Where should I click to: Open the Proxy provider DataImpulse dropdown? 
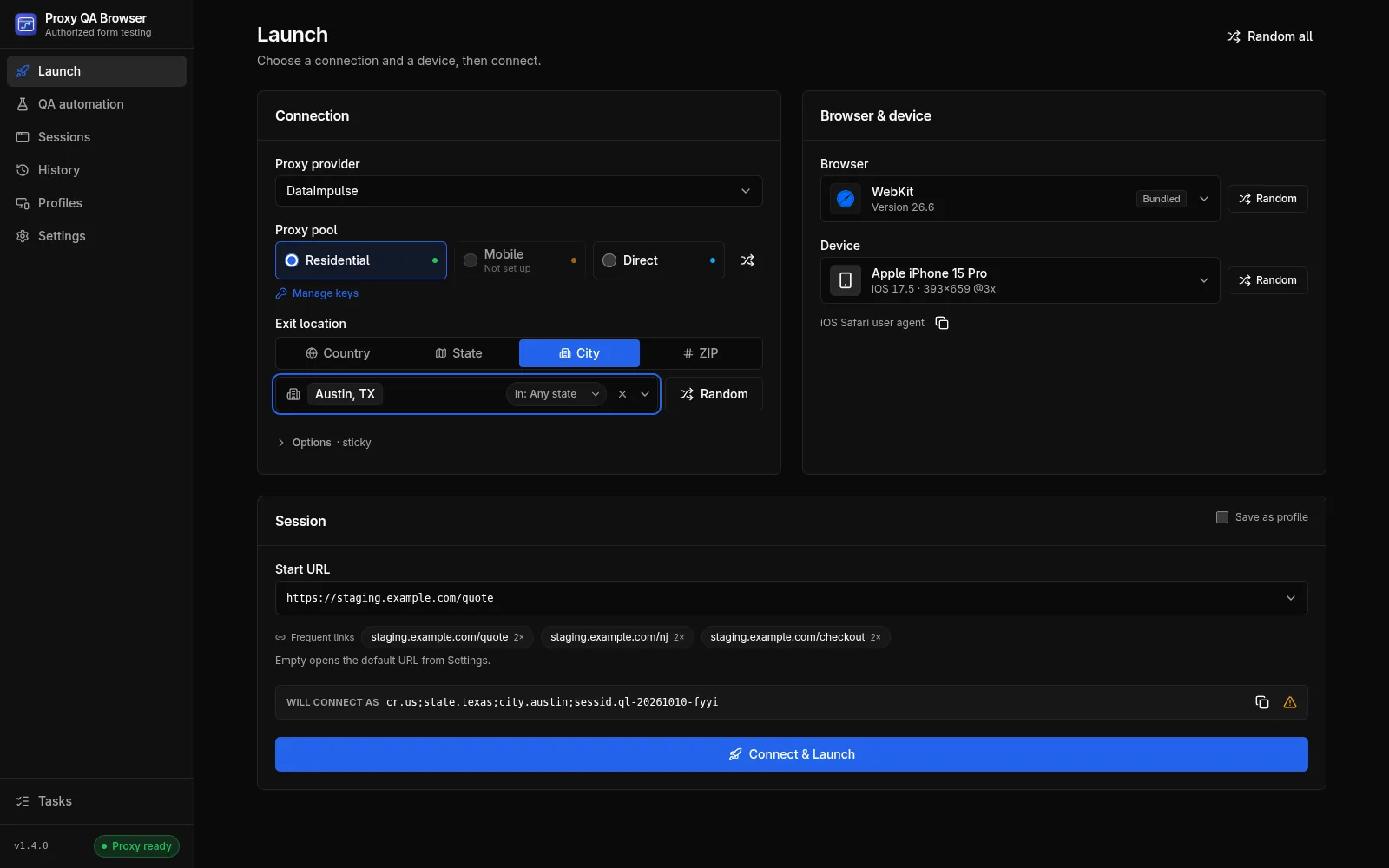(x=519, y=191)
